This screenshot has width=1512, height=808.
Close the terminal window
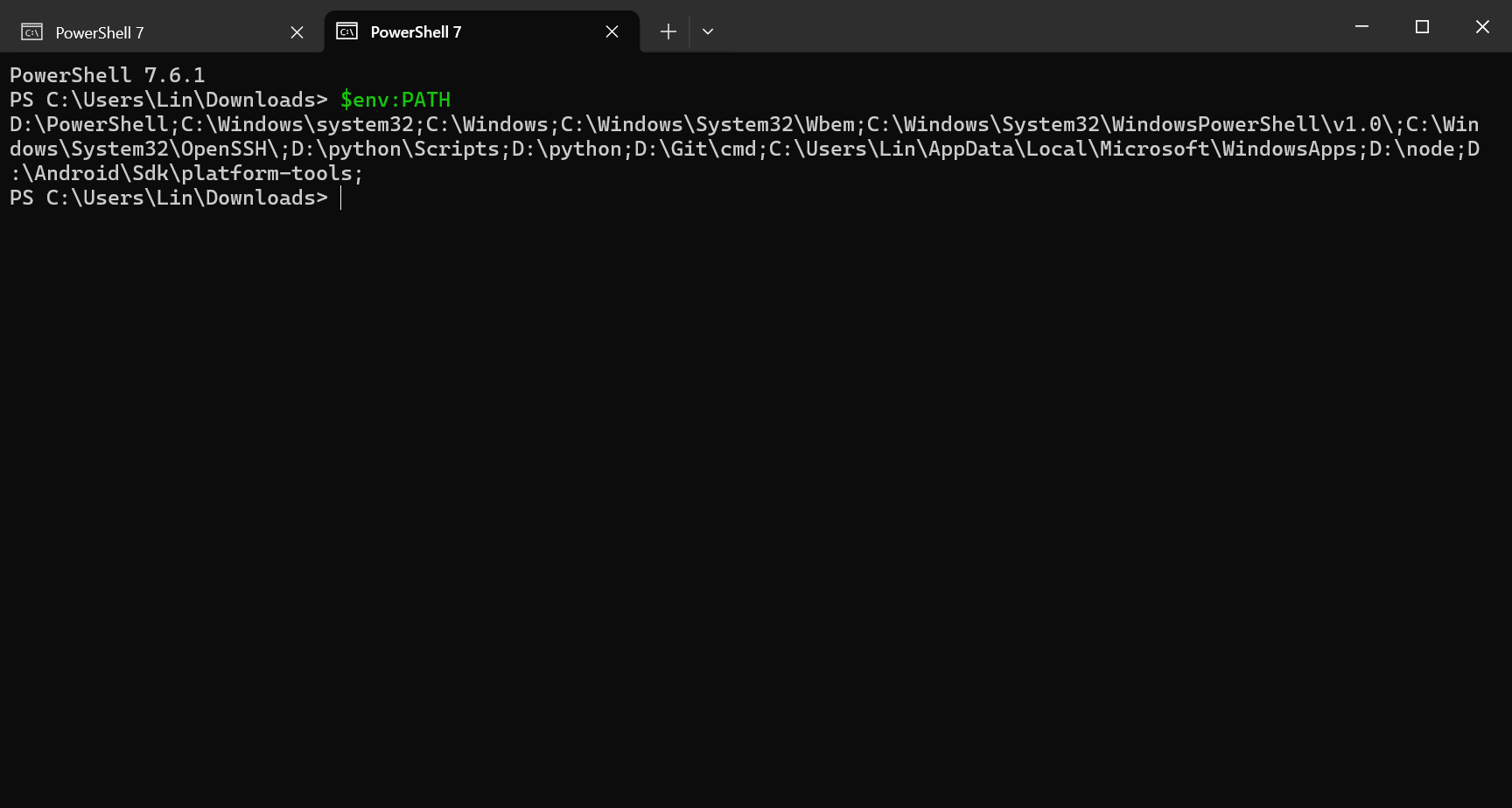[1482, 27]
